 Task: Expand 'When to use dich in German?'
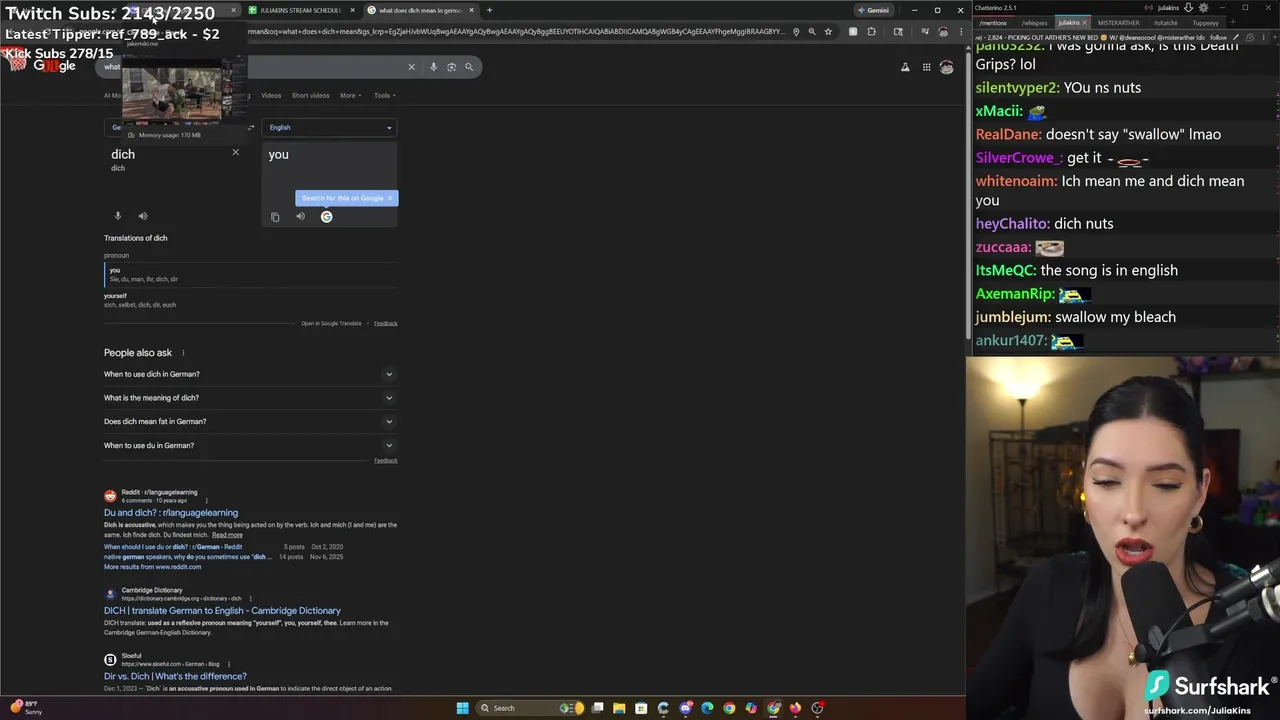tap(250, 374)
